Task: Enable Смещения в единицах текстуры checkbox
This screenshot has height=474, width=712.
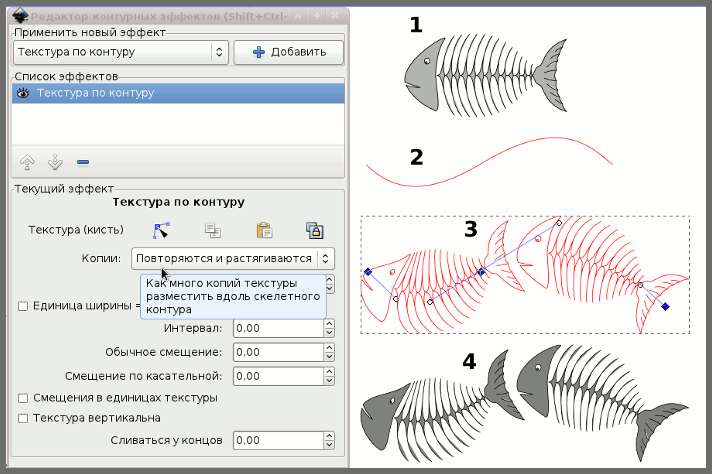Action: click(x=23, y=397)
